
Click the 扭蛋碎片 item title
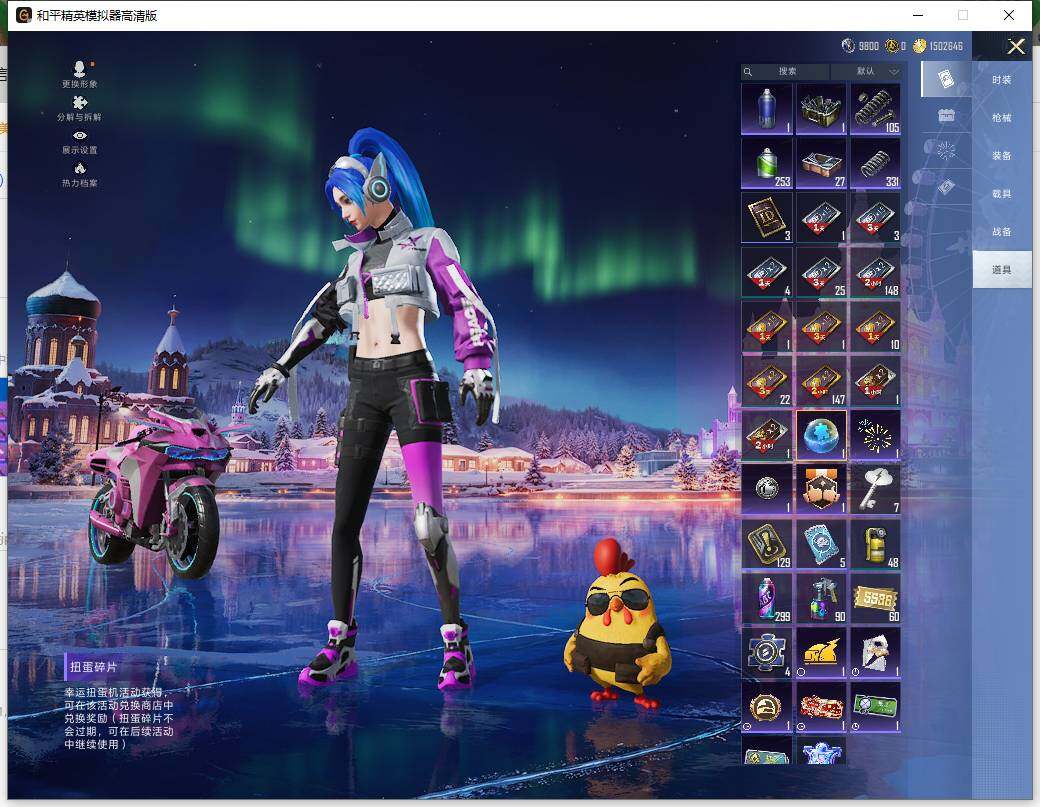tap(94, 667)
